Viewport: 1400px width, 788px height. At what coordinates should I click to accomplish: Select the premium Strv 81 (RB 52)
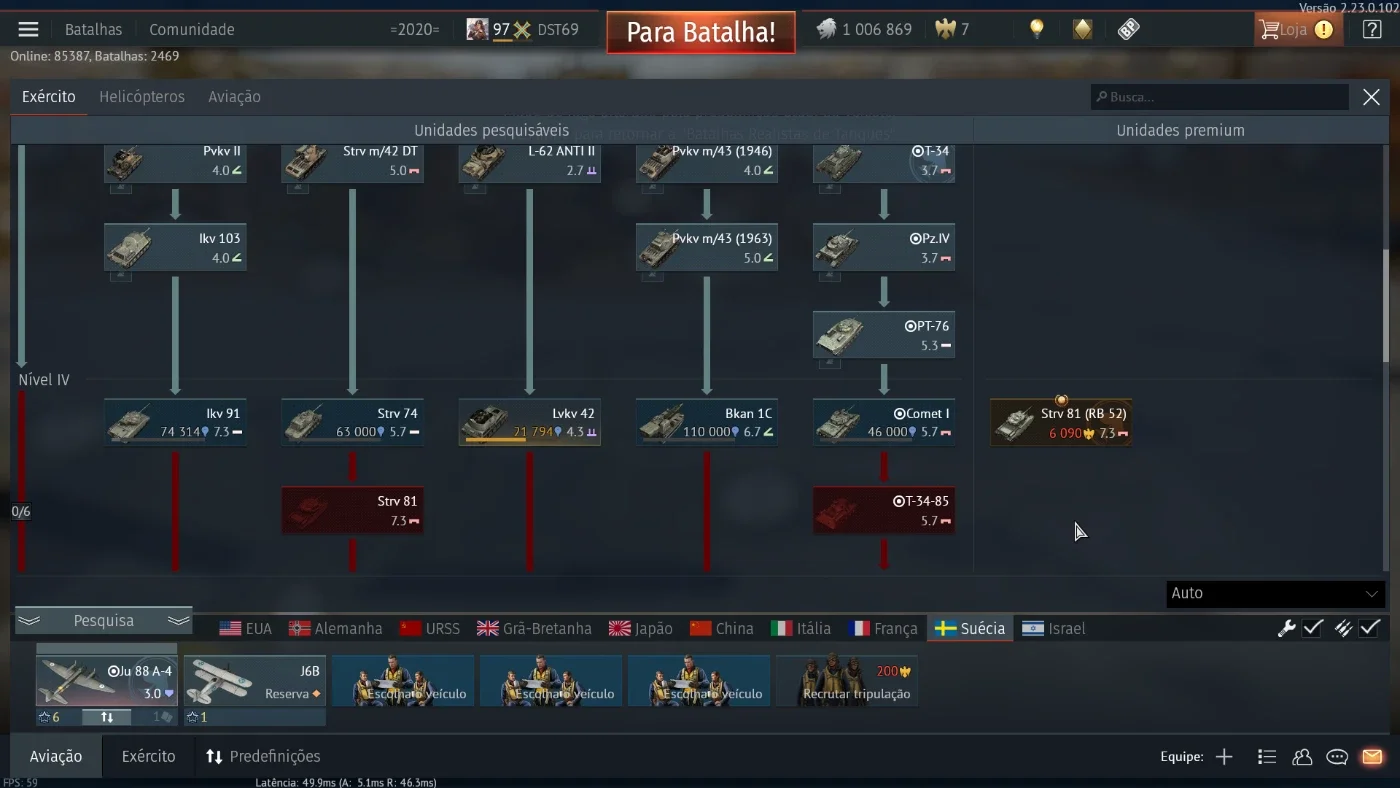pyautogui.click(x=1061, y=423)
